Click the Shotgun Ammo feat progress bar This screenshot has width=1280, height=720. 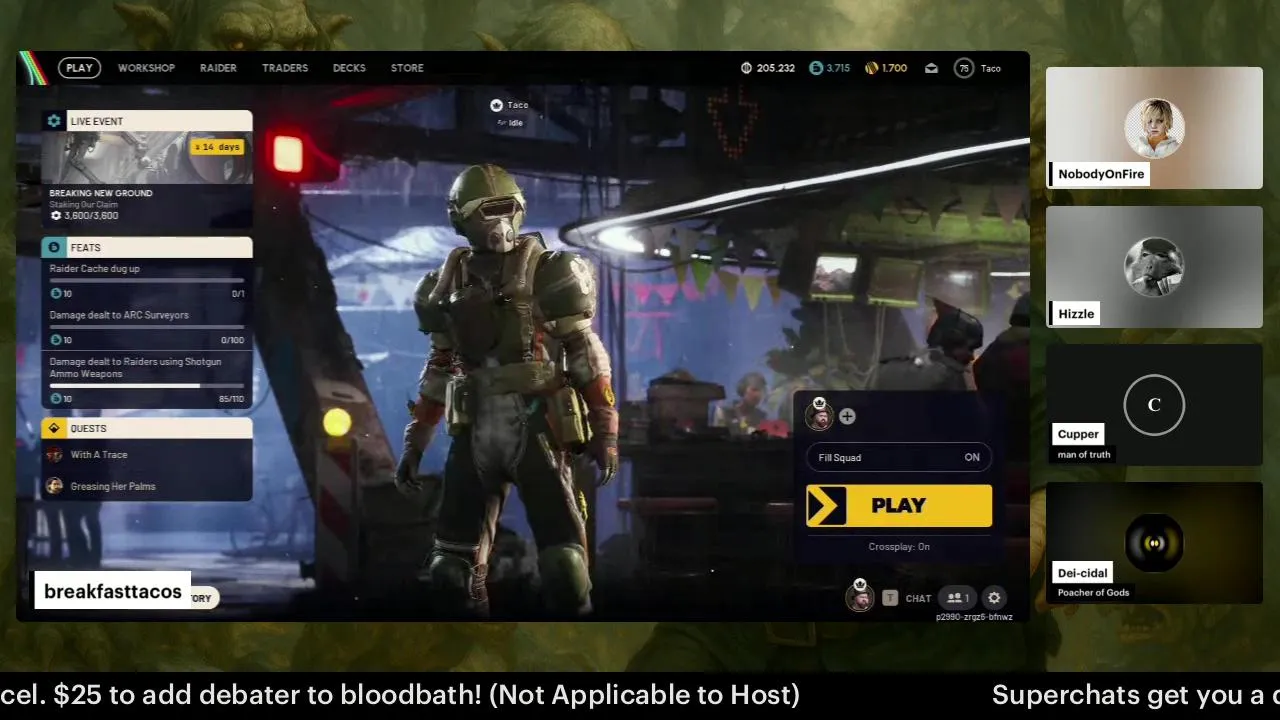click(x=147, y=386)
